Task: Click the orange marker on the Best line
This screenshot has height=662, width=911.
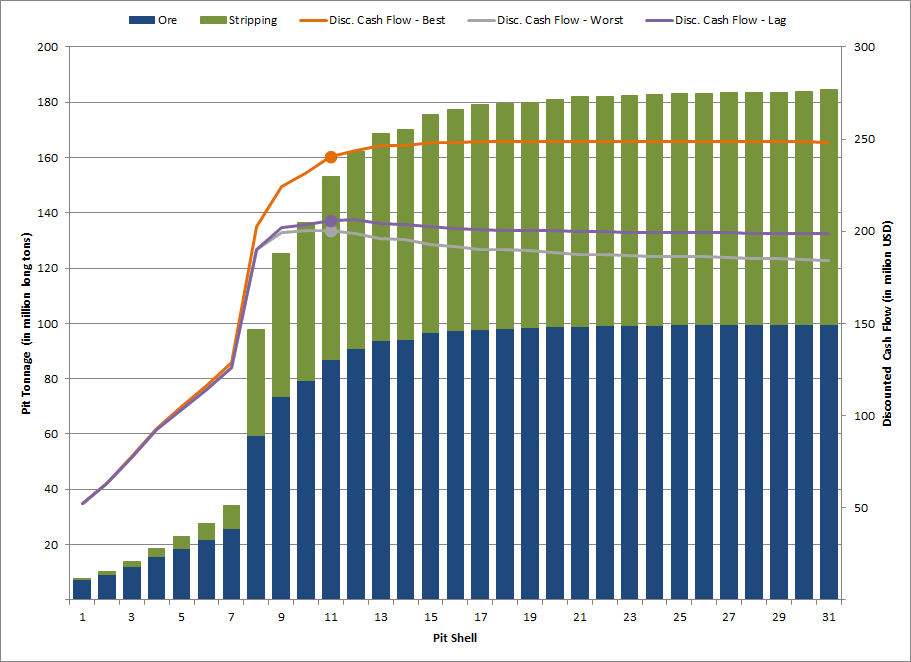Action: pos(331,157)
